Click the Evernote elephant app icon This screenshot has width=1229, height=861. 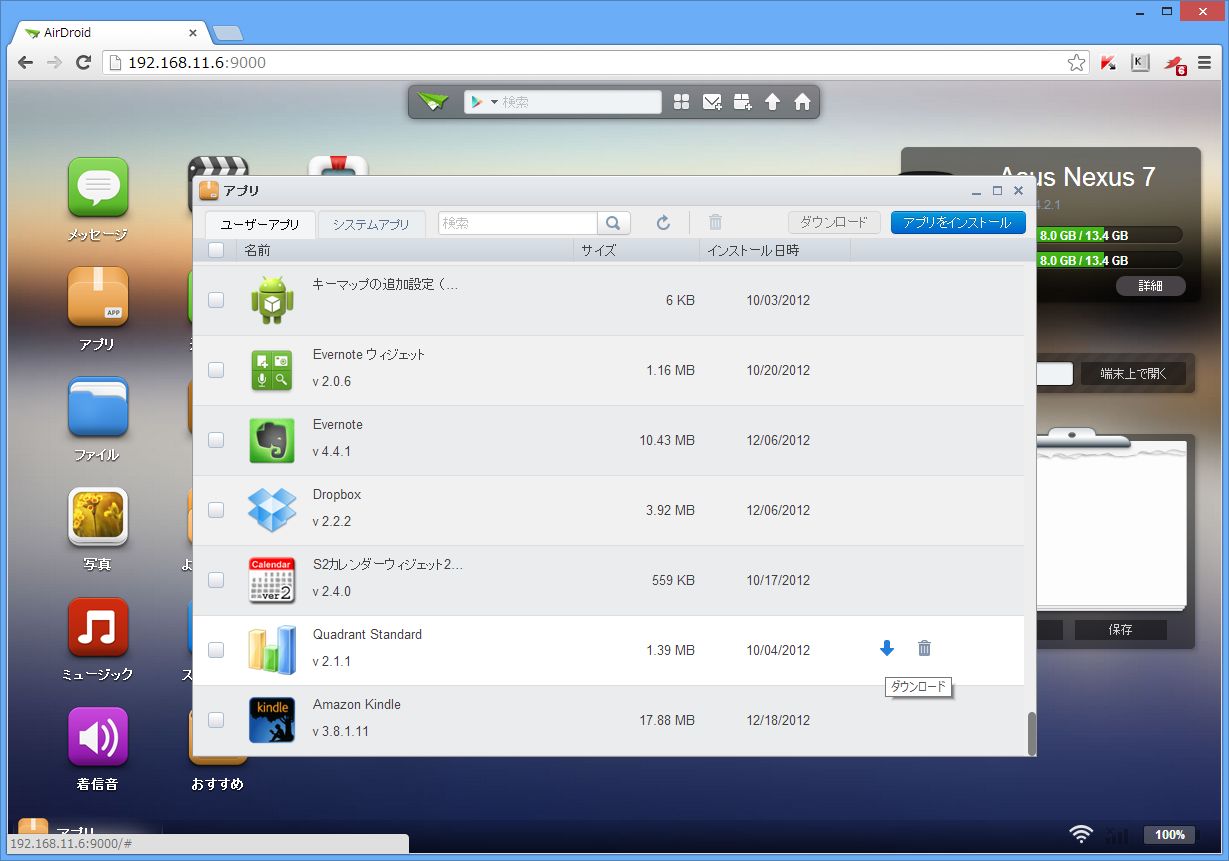272,440
